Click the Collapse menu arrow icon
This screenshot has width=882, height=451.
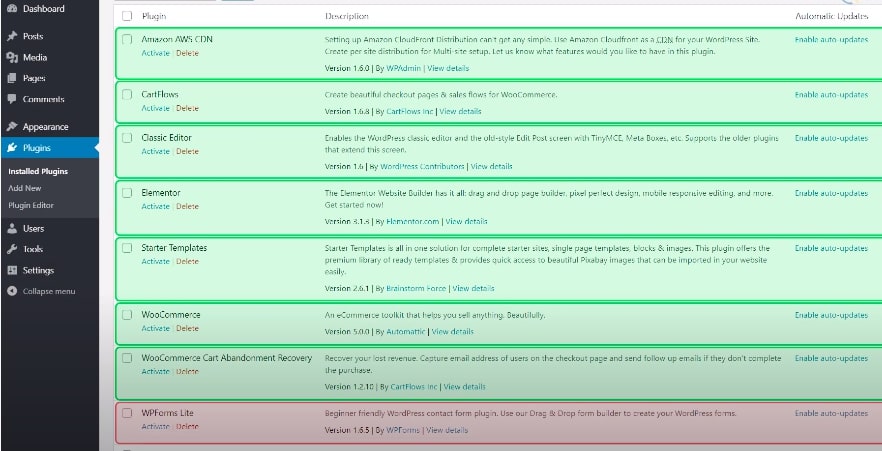pos(12,291)
